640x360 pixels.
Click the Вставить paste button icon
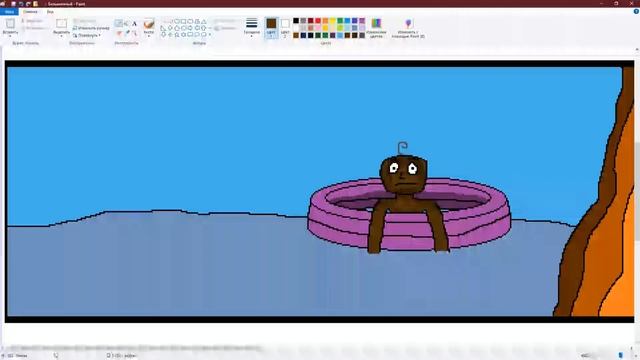coord(10,24)
